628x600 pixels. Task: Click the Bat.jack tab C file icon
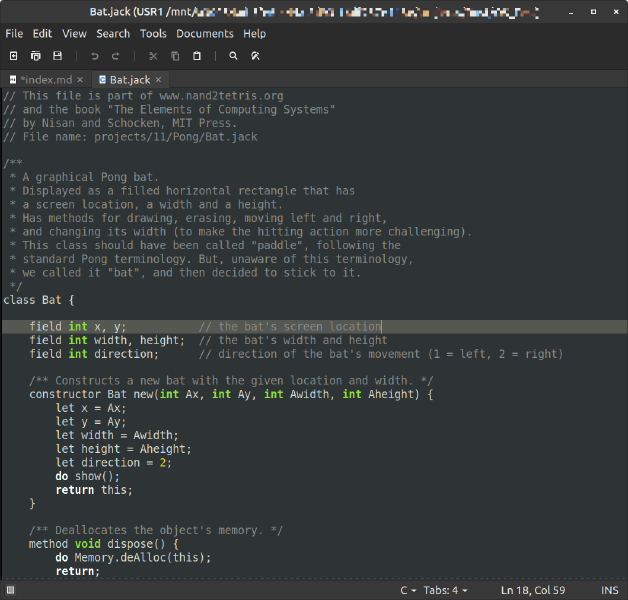(x=103, y=80)
